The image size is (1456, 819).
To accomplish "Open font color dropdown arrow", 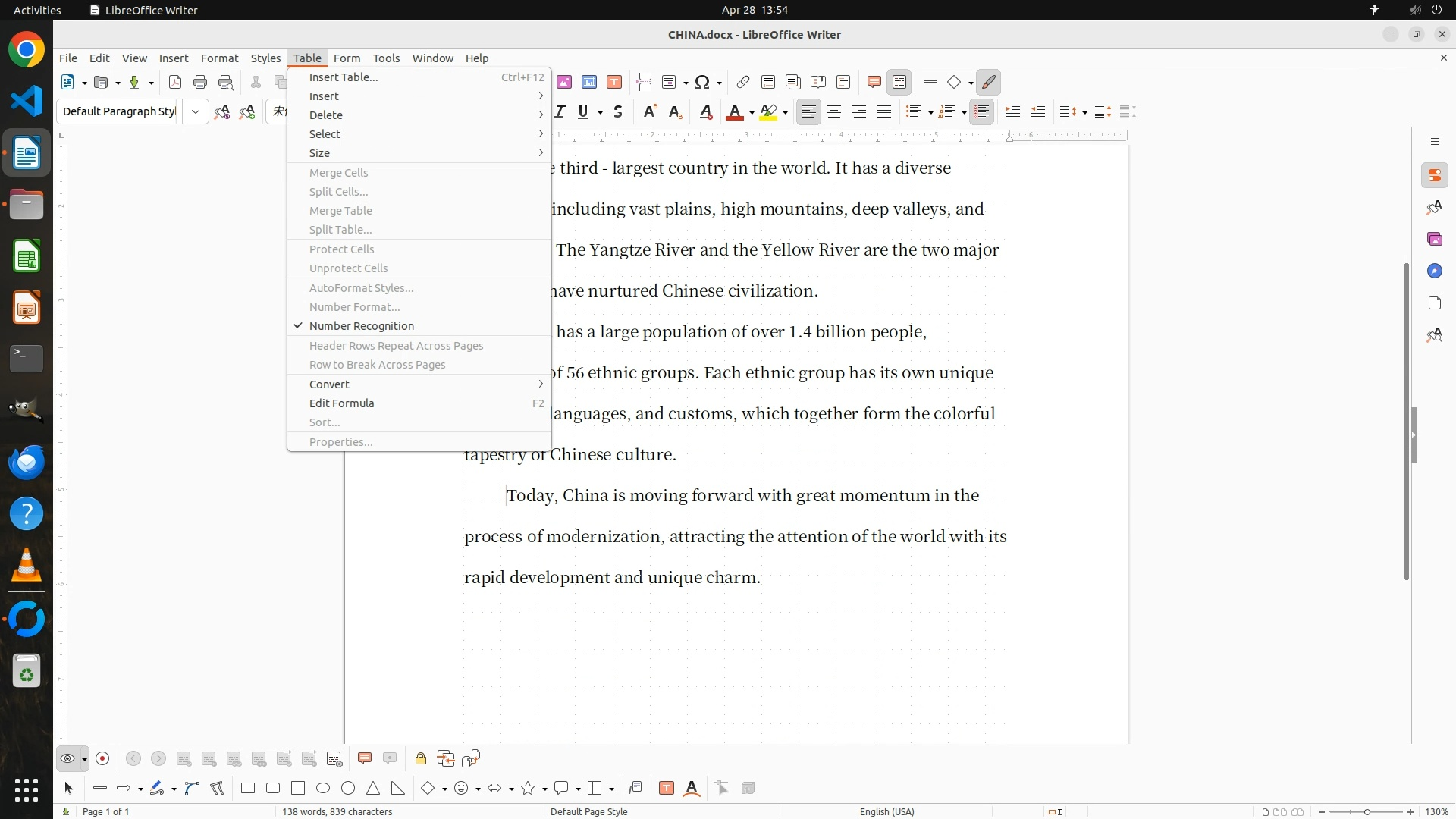I will coord(752,113).
